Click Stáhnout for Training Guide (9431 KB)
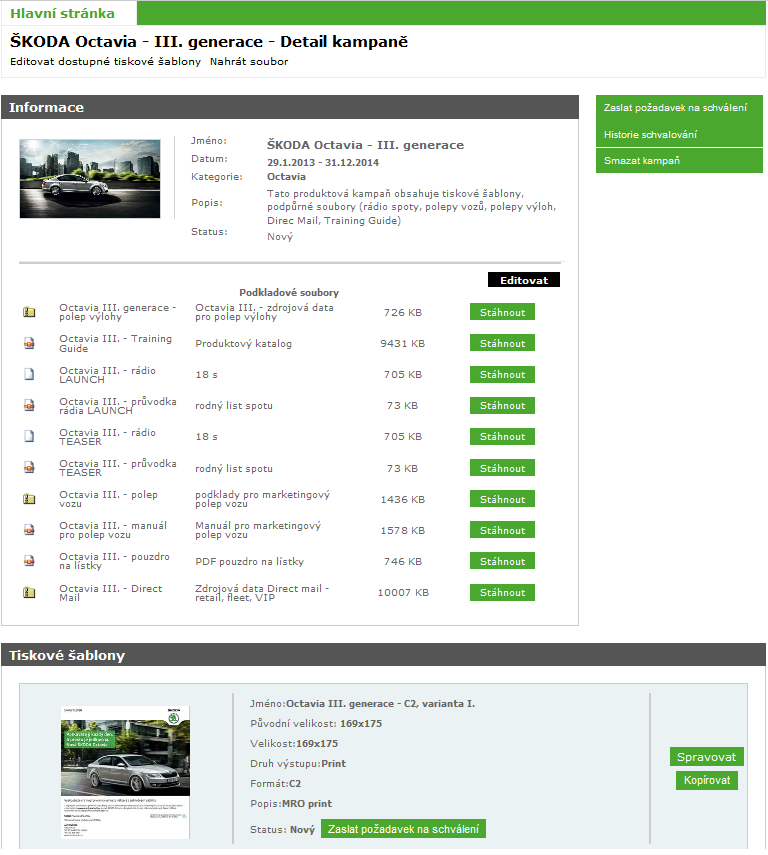This screenshot has width=768, height=855. click(x=502, y=344)
